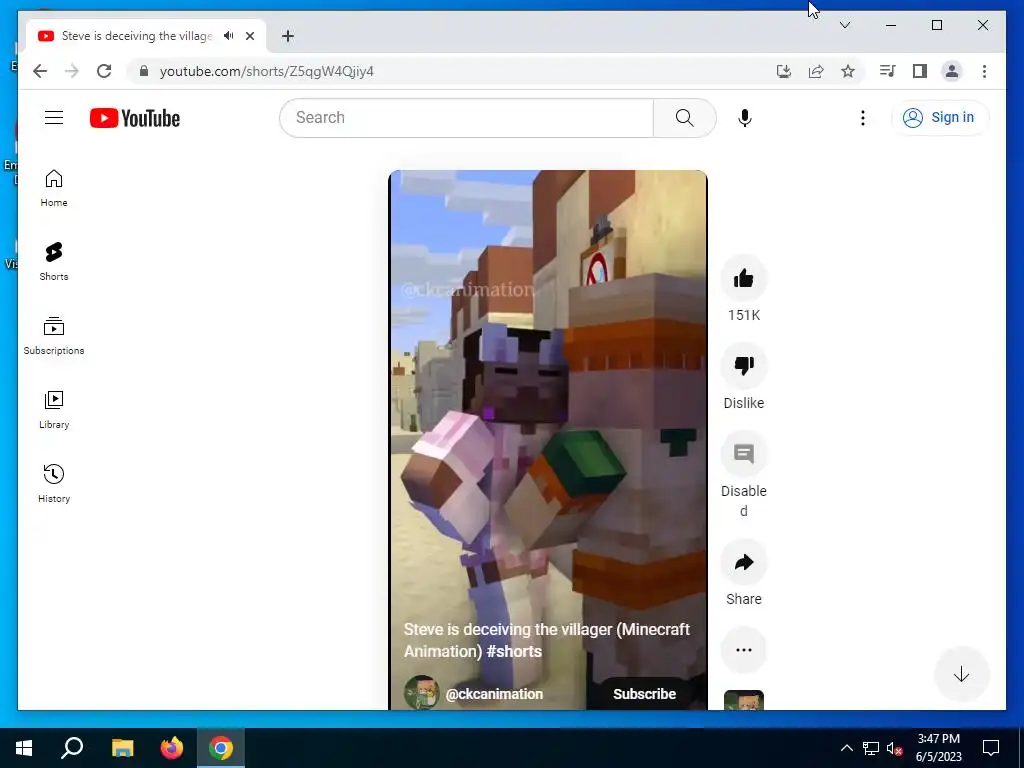The width and height of the screenshot is (1024, 768).
Task: Show hidden system tray icons
Action: [846, 748]
